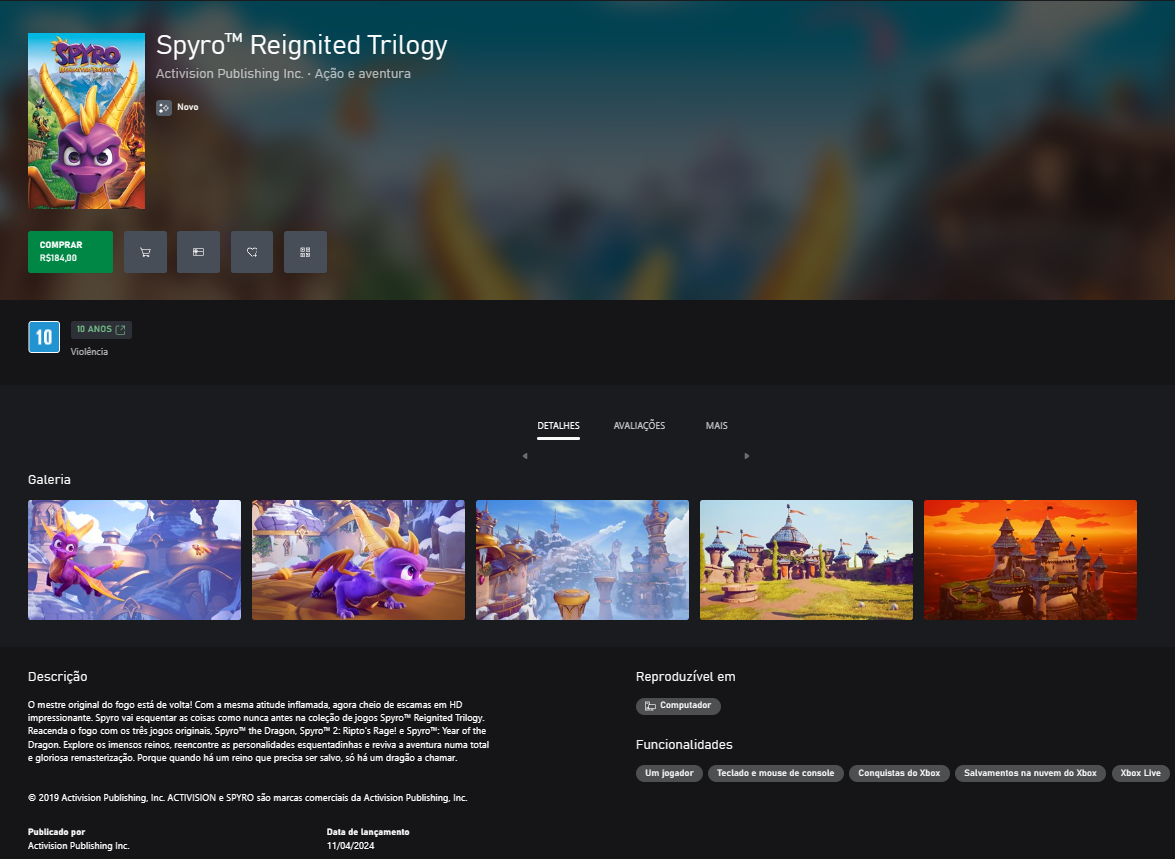Click the right tab scroll arrow
1175x859 pixels.
tap(746, 456)
